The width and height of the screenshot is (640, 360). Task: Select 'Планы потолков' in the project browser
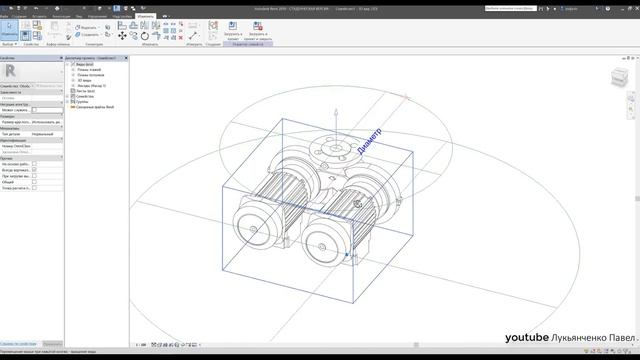[91, 75]
